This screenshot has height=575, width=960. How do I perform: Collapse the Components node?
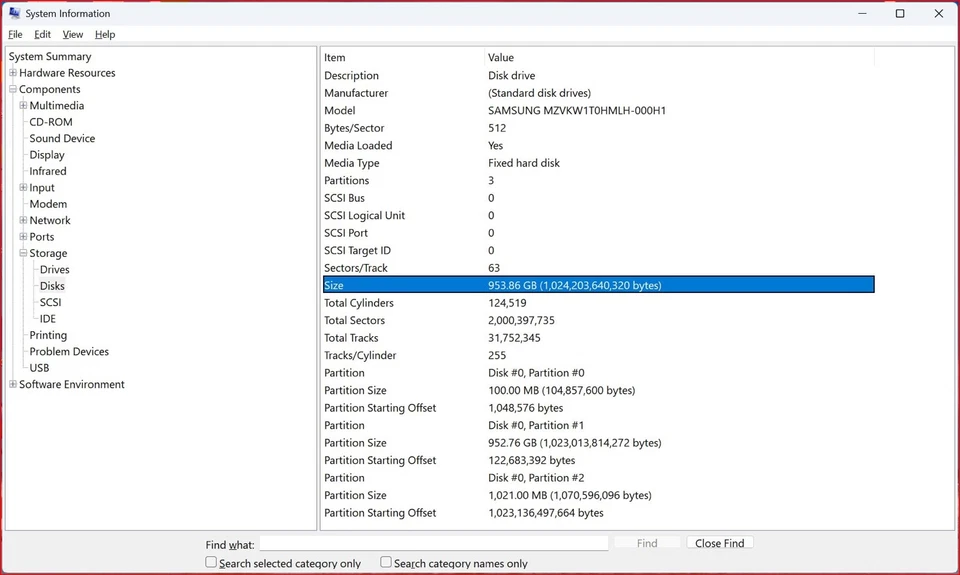click(x=13, y=89)
